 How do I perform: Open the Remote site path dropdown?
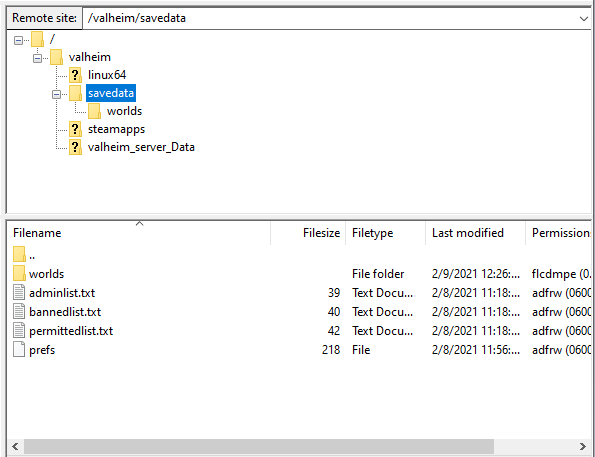click(584, 18)
